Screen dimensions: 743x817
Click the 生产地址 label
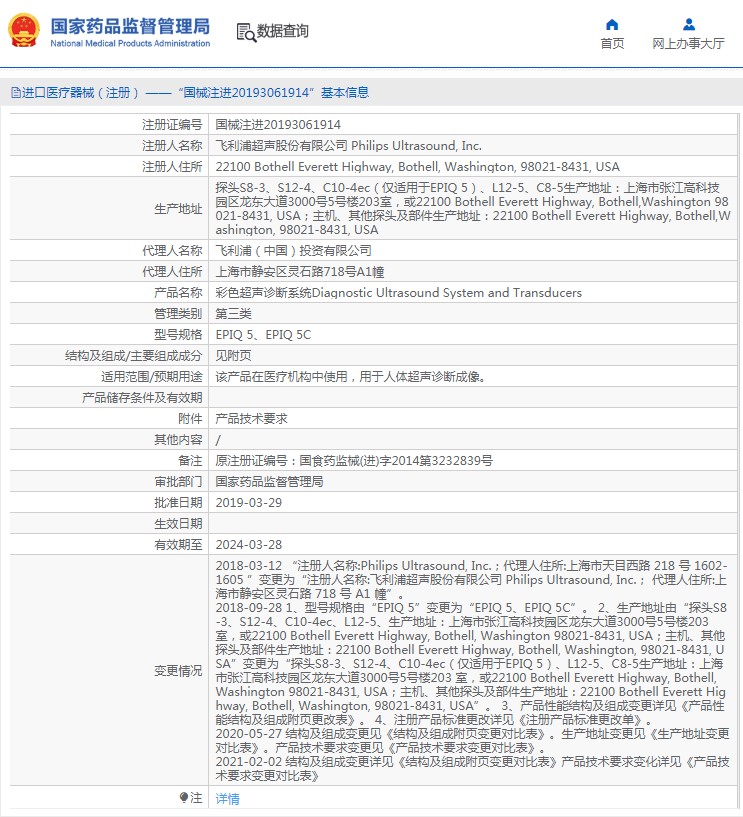click(178, 209)
